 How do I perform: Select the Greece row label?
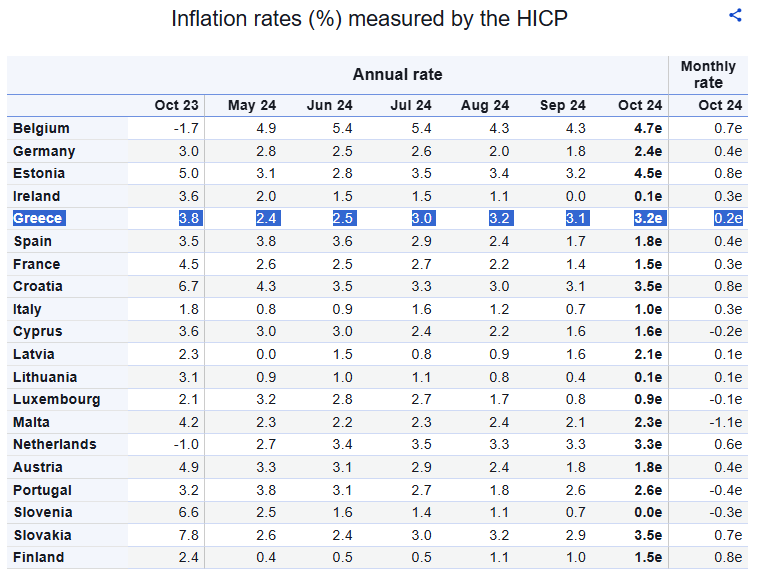click(37, 219)
